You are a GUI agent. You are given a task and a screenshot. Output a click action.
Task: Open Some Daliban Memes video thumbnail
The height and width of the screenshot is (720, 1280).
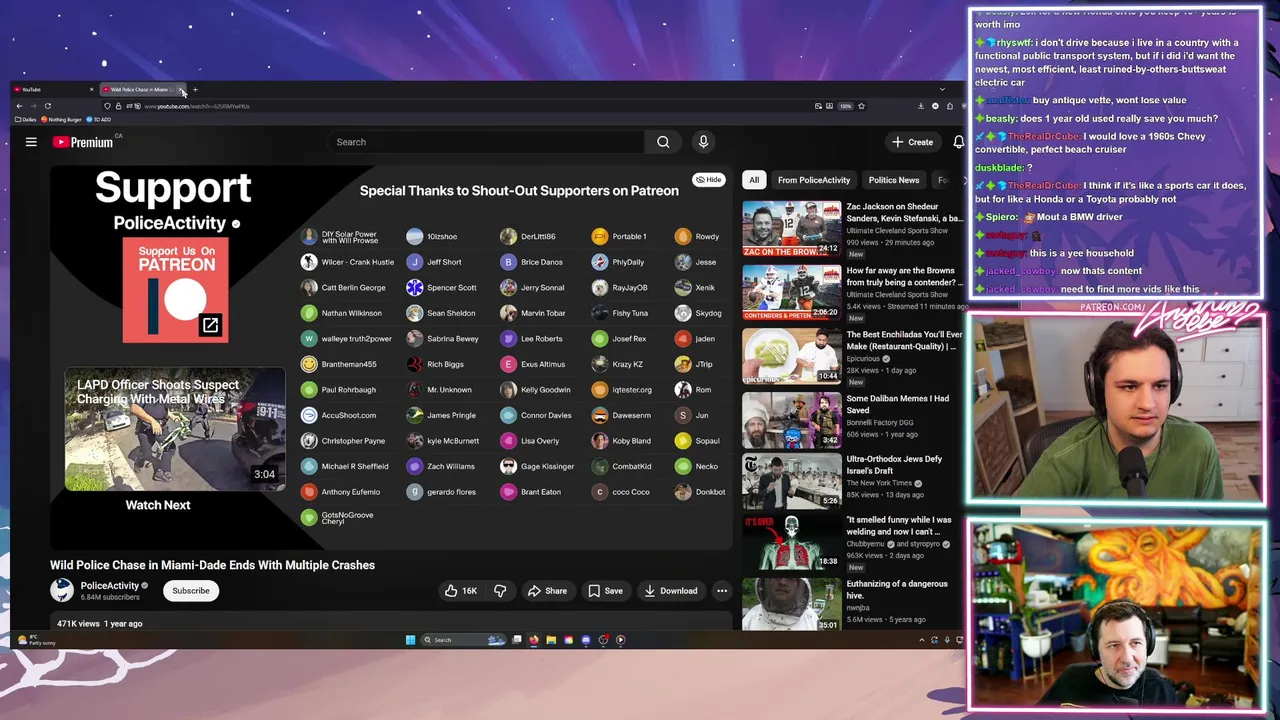[x=792, y=418]
